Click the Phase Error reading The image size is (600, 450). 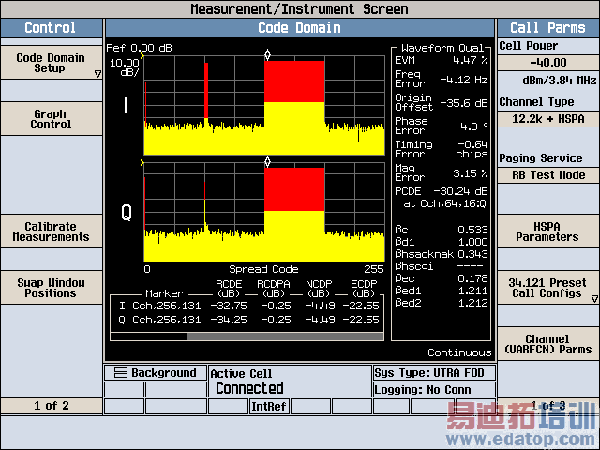441,126
